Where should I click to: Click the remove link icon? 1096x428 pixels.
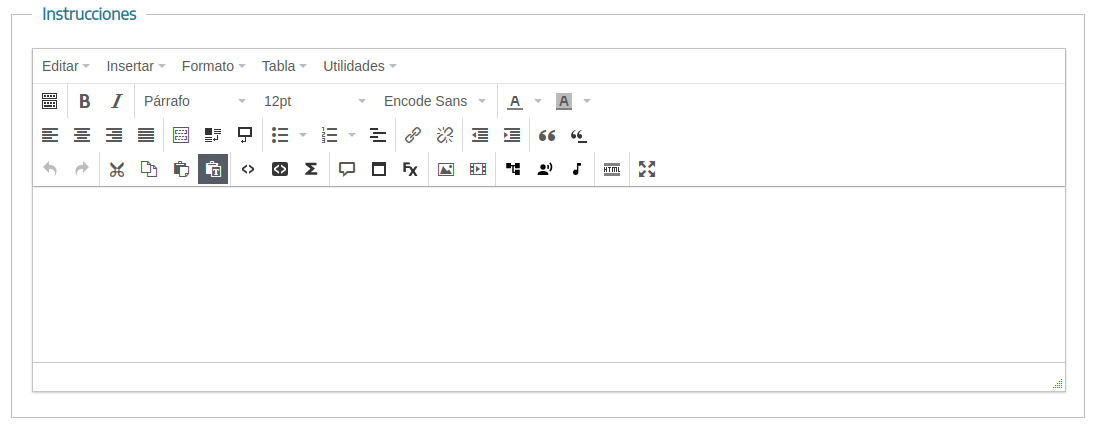[x=445, y=135]
